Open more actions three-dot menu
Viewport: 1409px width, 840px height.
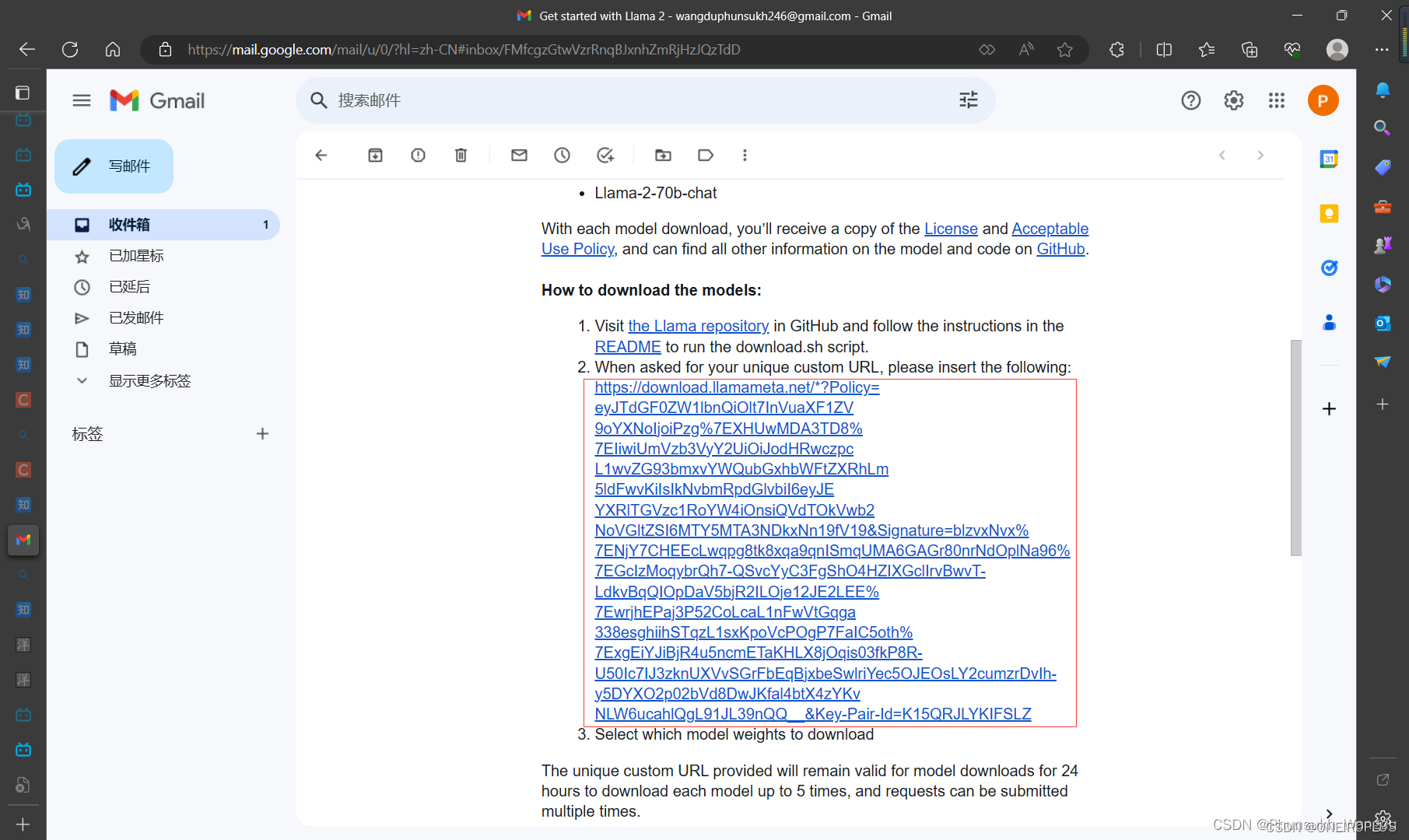click(x=745, y=156)
